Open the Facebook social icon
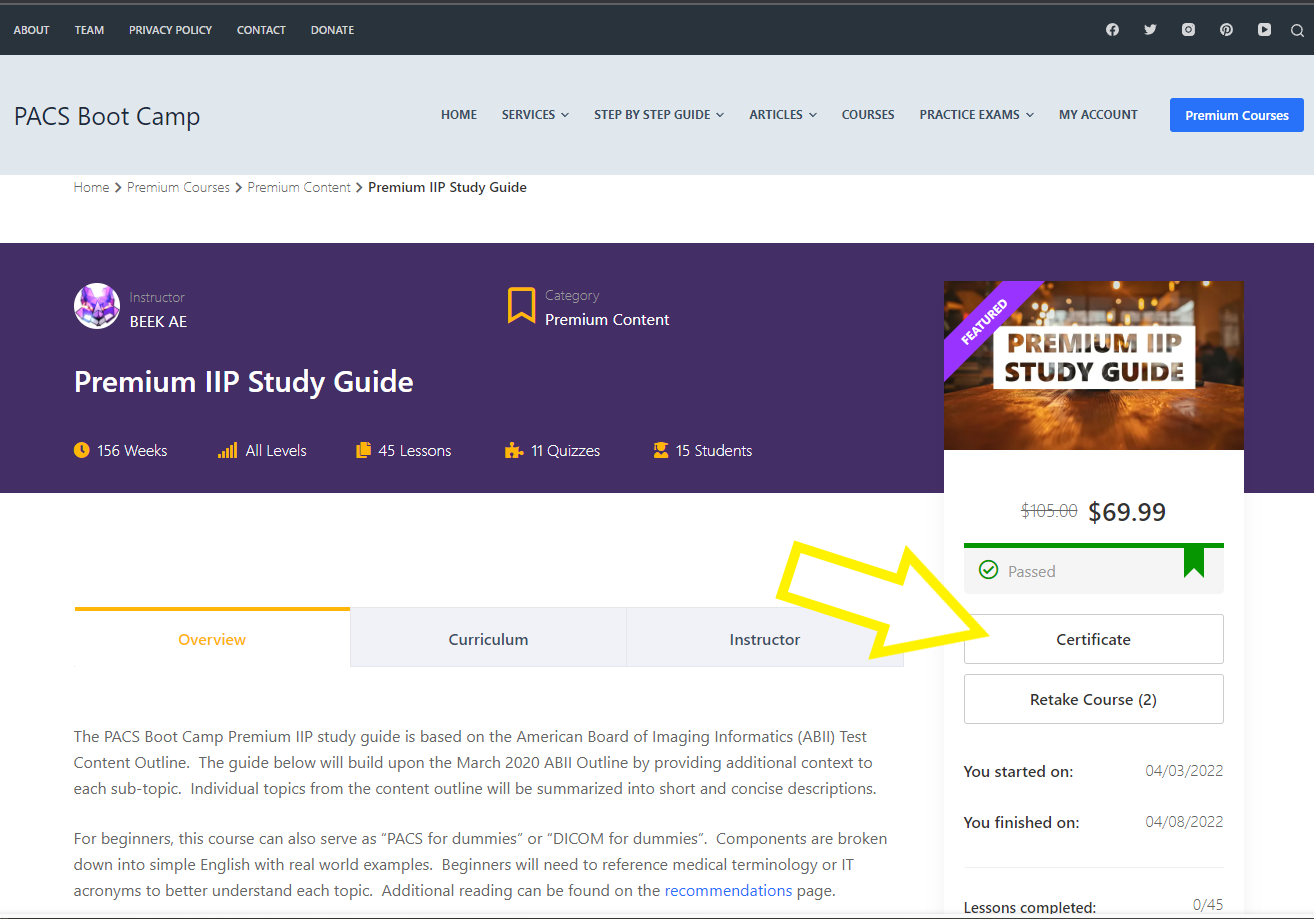The image size is (1314, 919). [x=1112, y=30]
